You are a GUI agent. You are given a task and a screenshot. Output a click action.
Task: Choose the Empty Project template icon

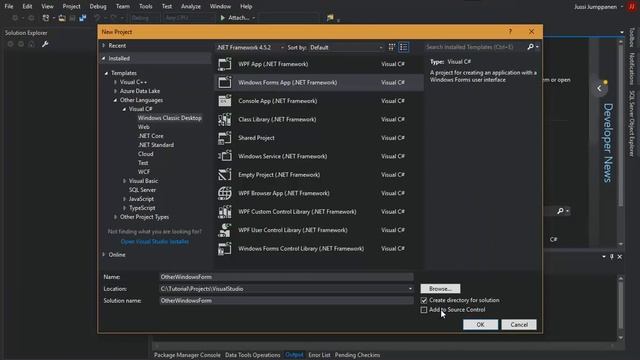tap(224, 175)
